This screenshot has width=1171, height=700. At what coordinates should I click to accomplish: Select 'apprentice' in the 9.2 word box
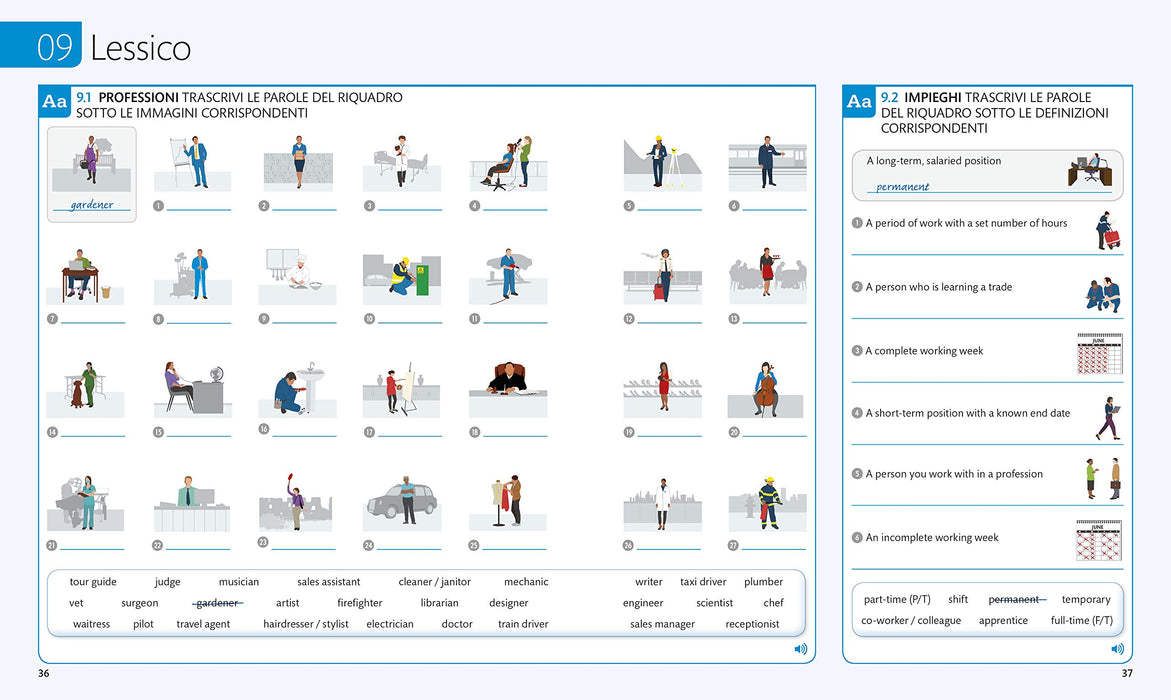pyautogui.click(x=1003, y=620)
